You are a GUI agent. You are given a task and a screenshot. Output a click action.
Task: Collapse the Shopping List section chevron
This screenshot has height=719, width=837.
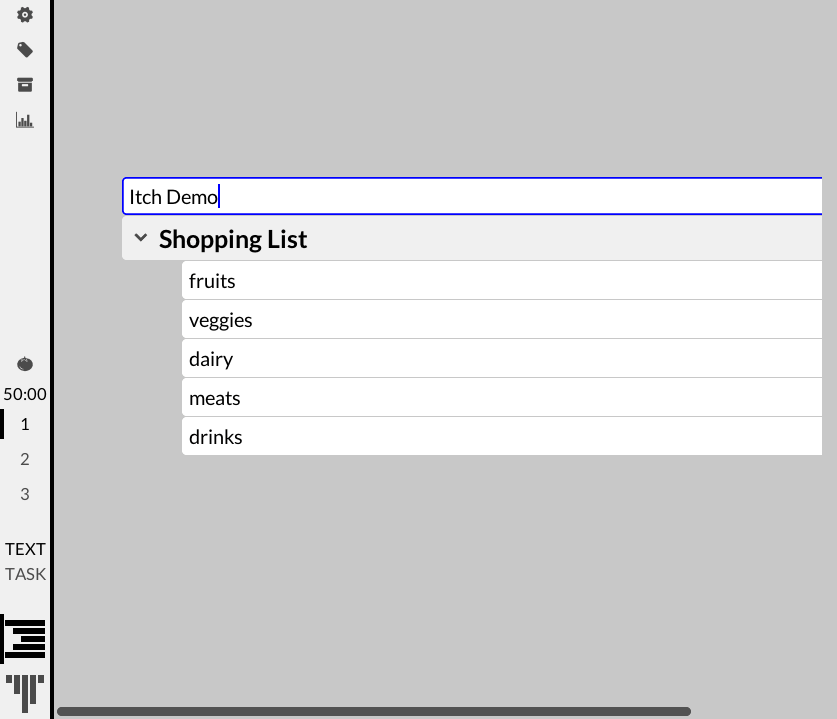tap(141, 239)
